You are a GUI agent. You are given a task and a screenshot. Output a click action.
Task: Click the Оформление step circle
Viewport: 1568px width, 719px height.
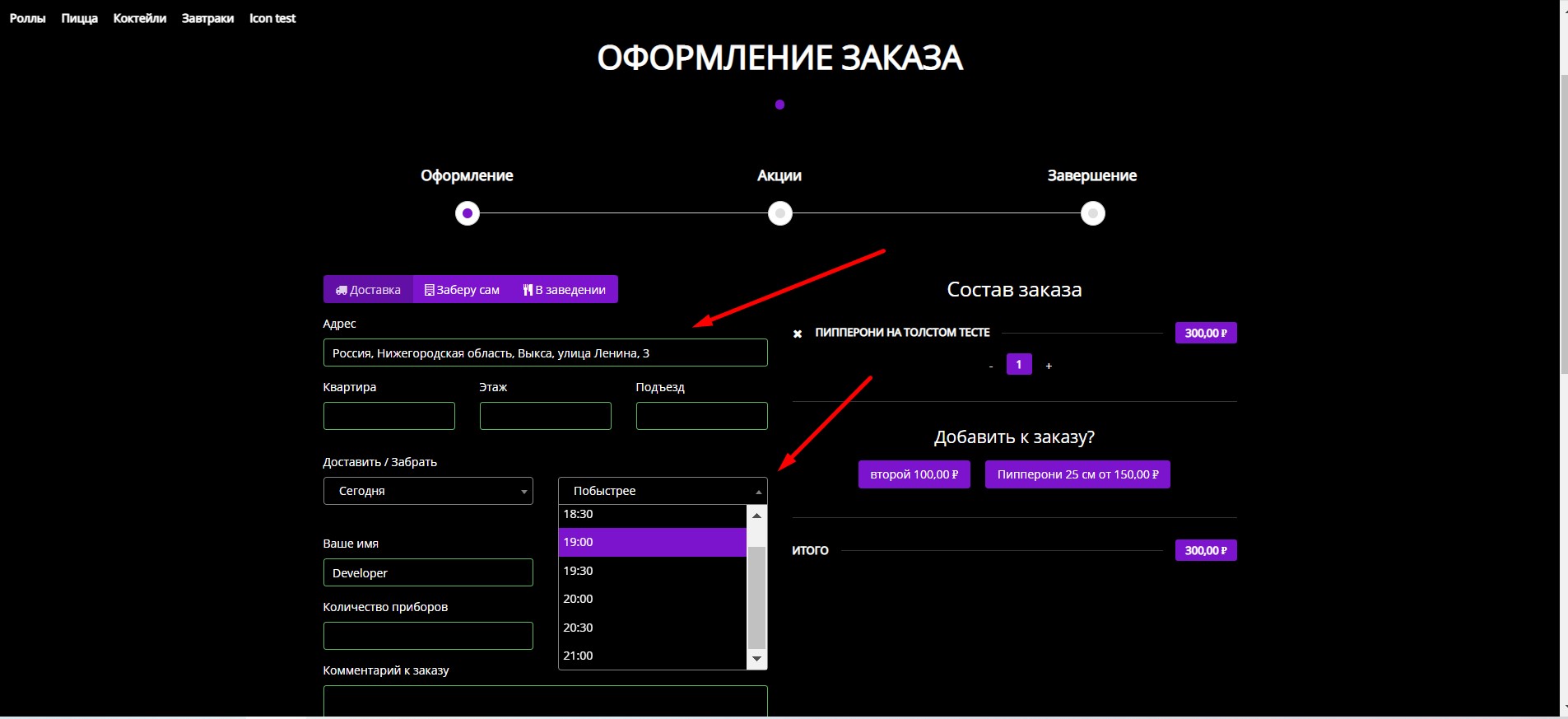pyautogui.click(x=468, y=213)
